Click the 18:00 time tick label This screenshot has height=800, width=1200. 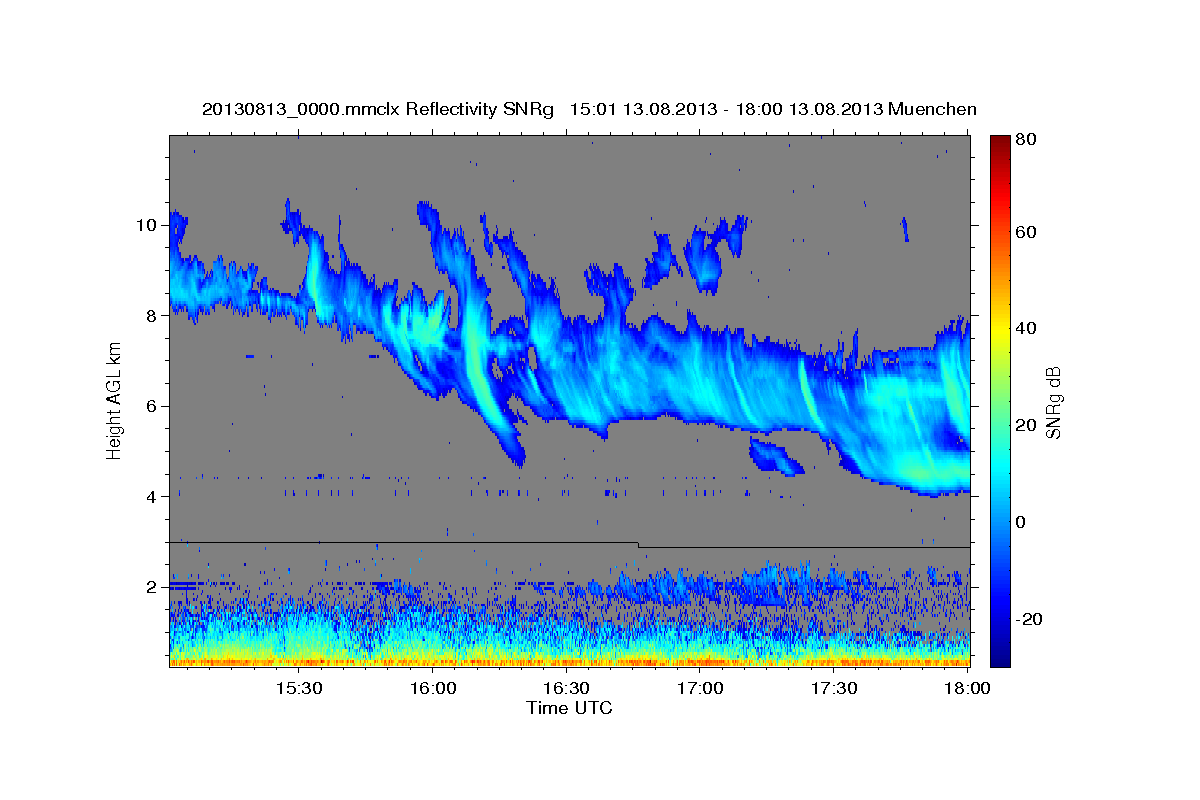968,689
